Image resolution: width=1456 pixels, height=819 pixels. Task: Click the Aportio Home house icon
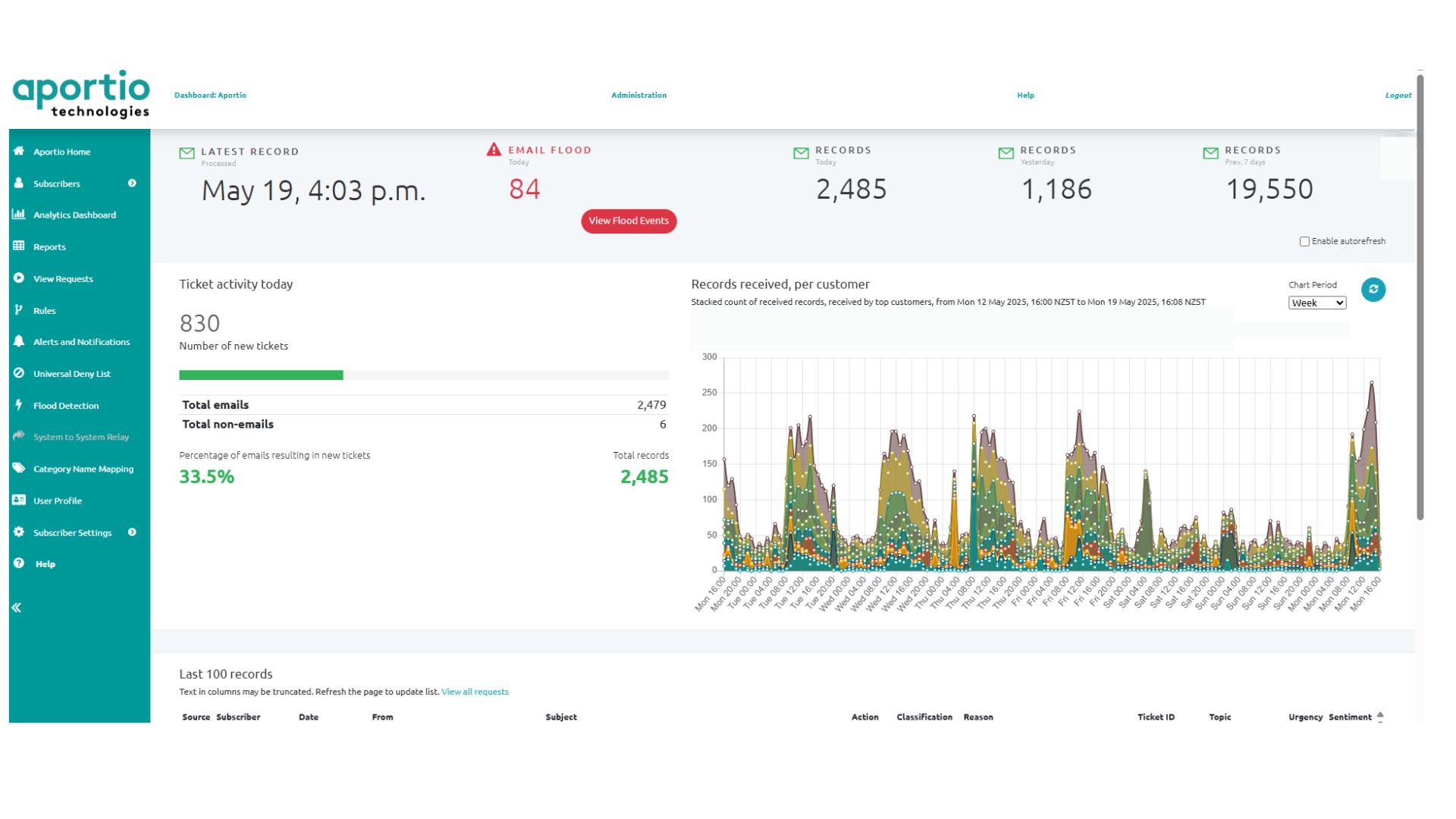click(x=19, y=151)
